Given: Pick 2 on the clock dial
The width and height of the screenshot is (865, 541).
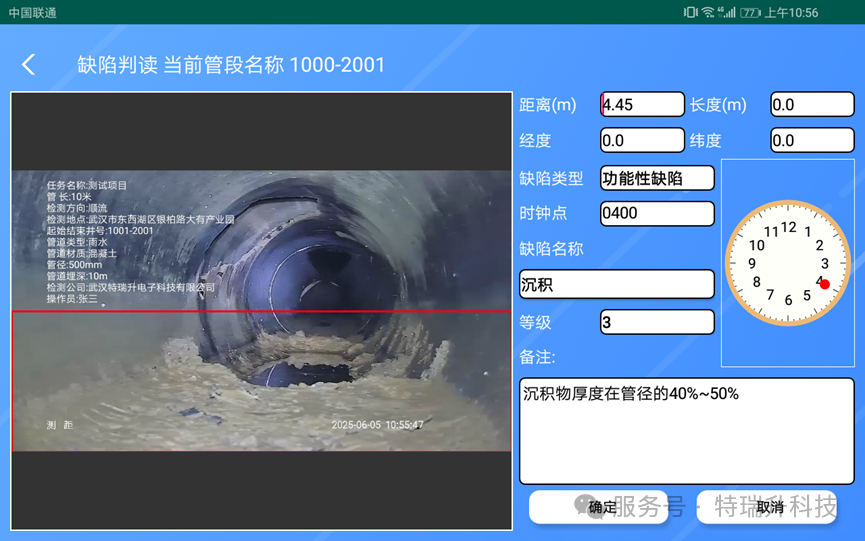Looking at the screenshot, I should click(x=819, y=245).
